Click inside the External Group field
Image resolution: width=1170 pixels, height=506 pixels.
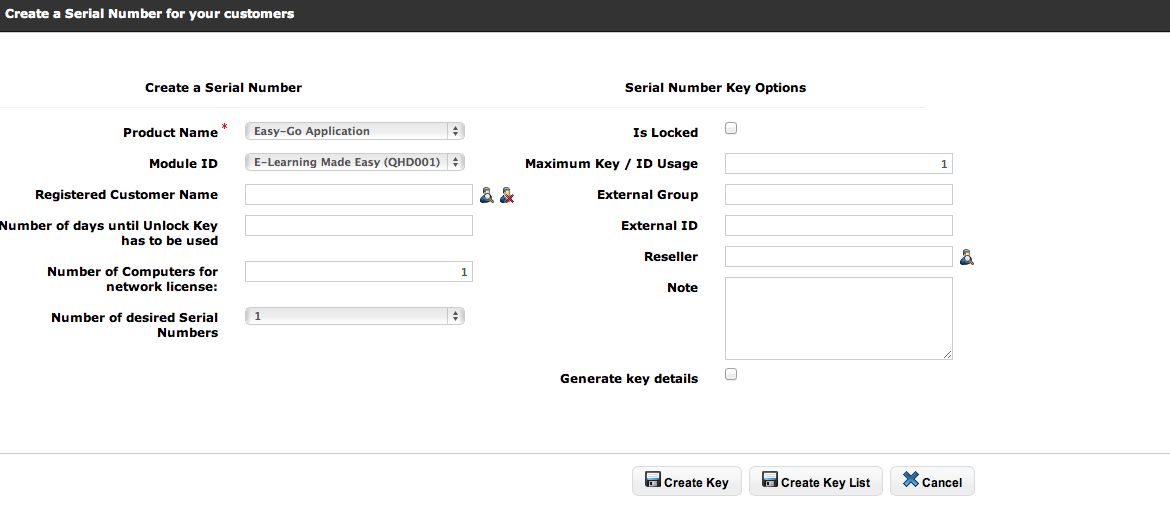838,195
